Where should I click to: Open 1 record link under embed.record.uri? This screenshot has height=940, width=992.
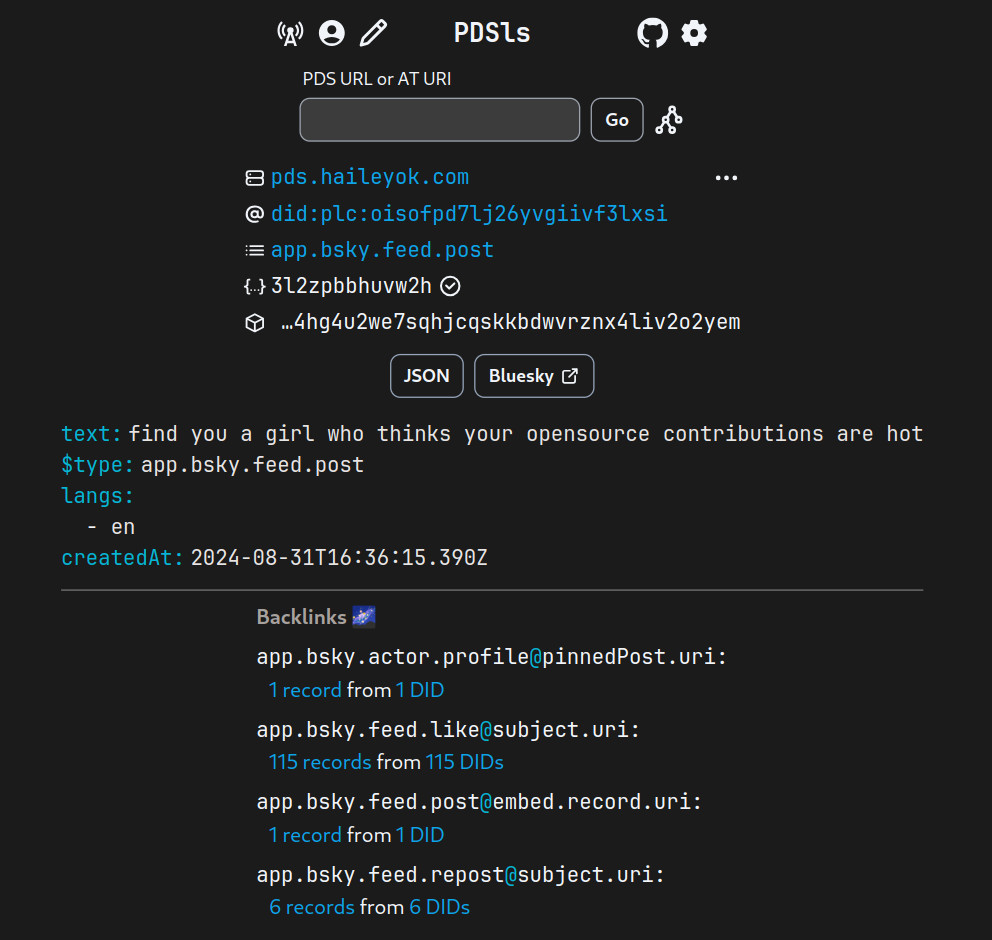[x=305, y=835]
